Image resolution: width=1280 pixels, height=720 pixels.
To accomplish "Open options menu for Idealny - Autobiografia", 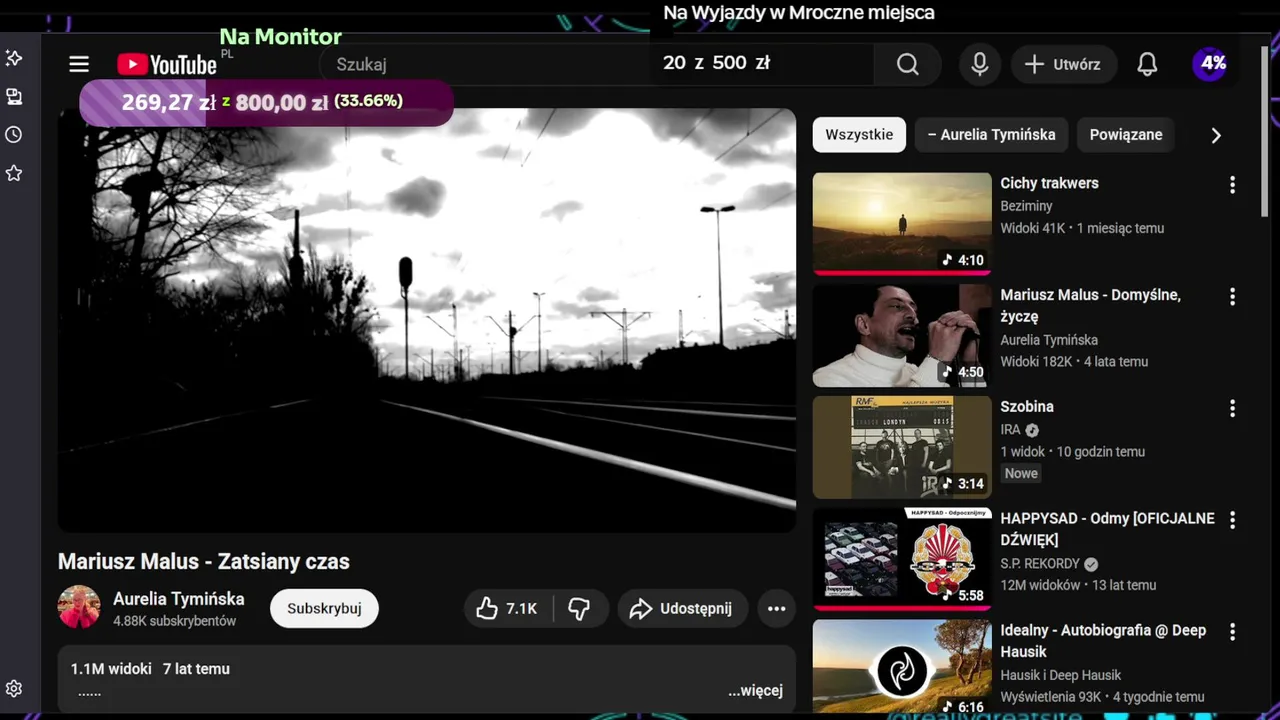I will pyautogui.click(x=1232, y=632).
